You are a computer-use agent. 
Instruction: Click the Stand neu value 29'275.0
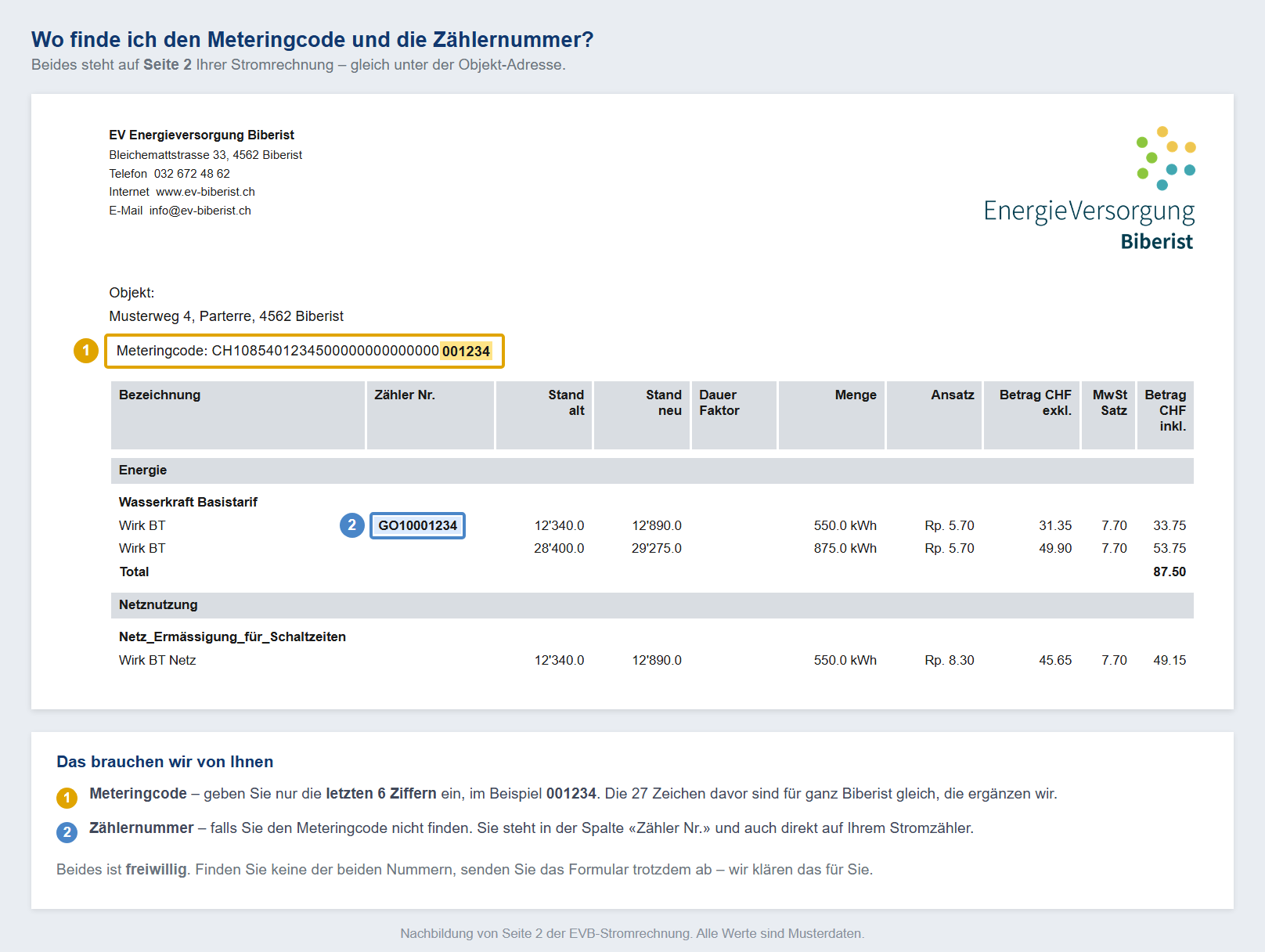[x=657, y=548]
